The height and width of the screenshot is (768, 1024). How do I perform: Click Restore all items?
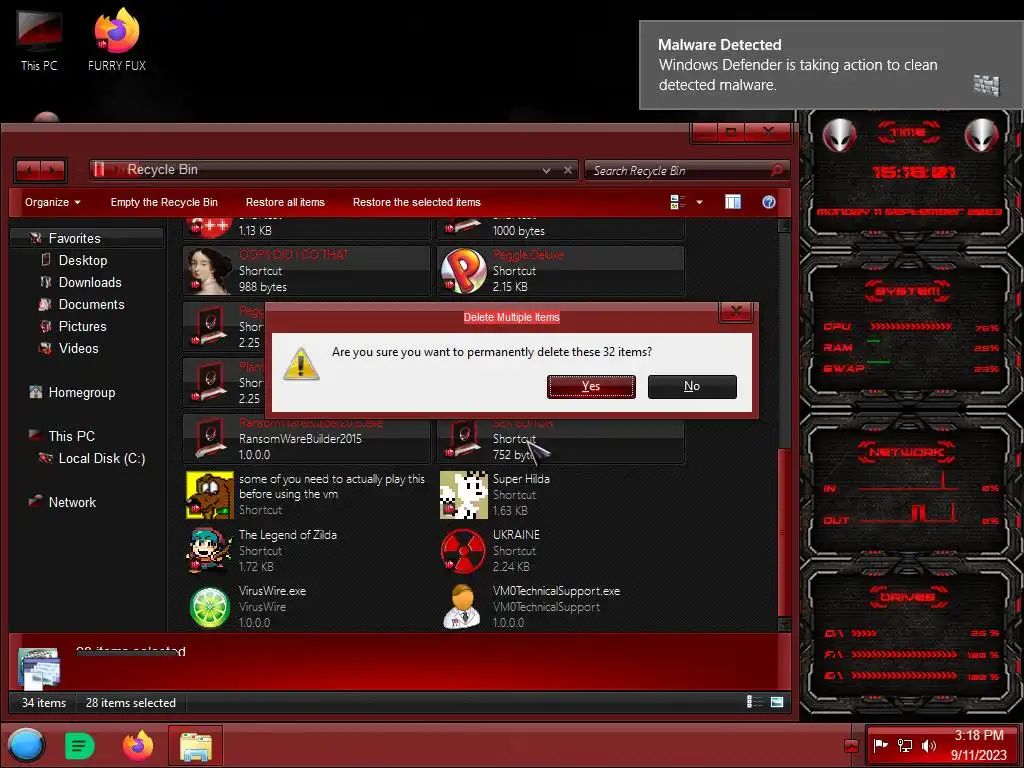[x=285, y=202]
